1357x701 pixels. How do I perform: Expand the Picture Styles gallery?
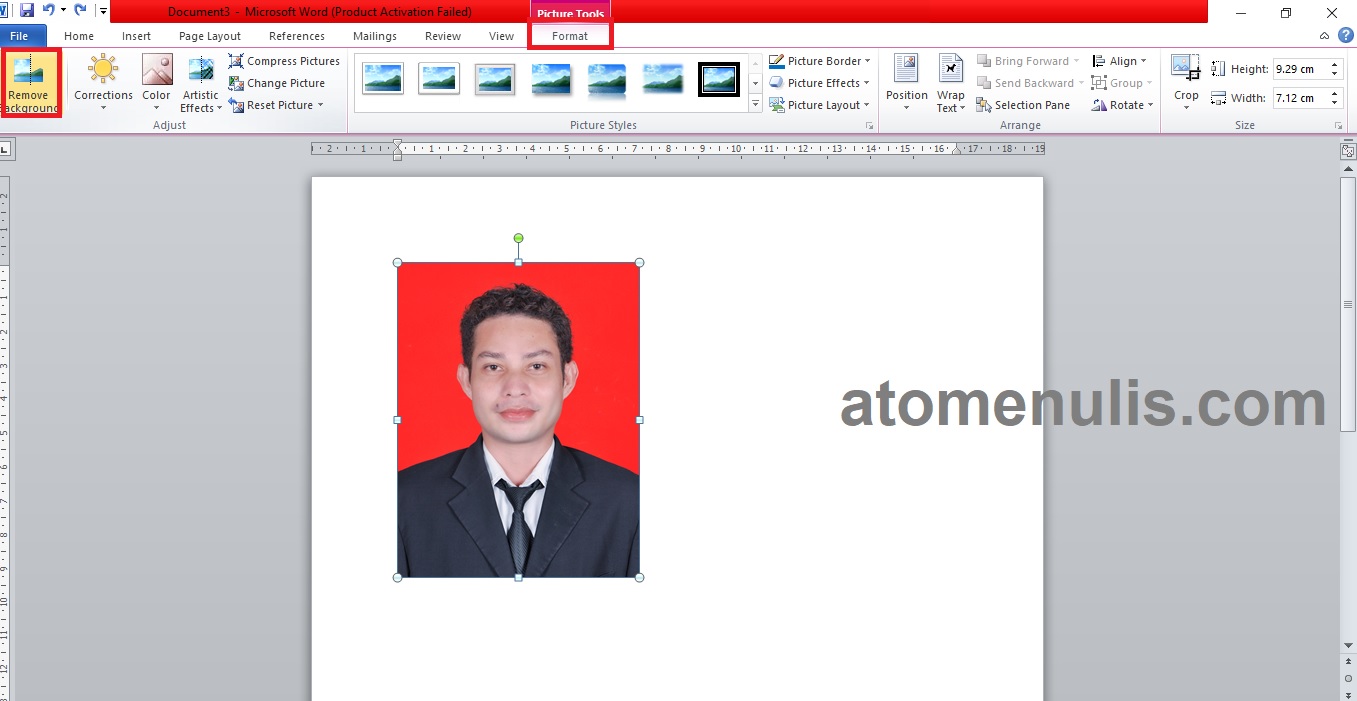[755, 103]
